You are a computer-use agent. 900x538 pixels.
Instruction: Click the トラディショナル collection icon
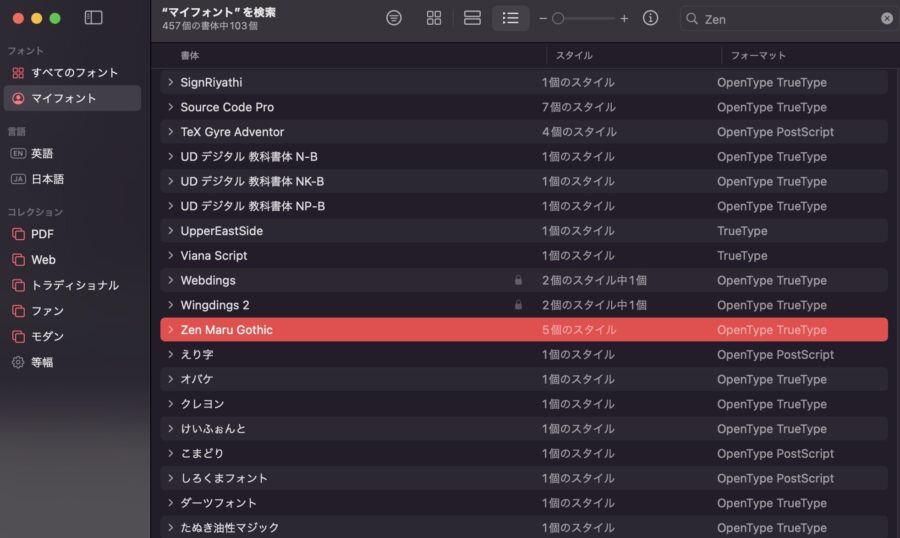click(18, 285)
